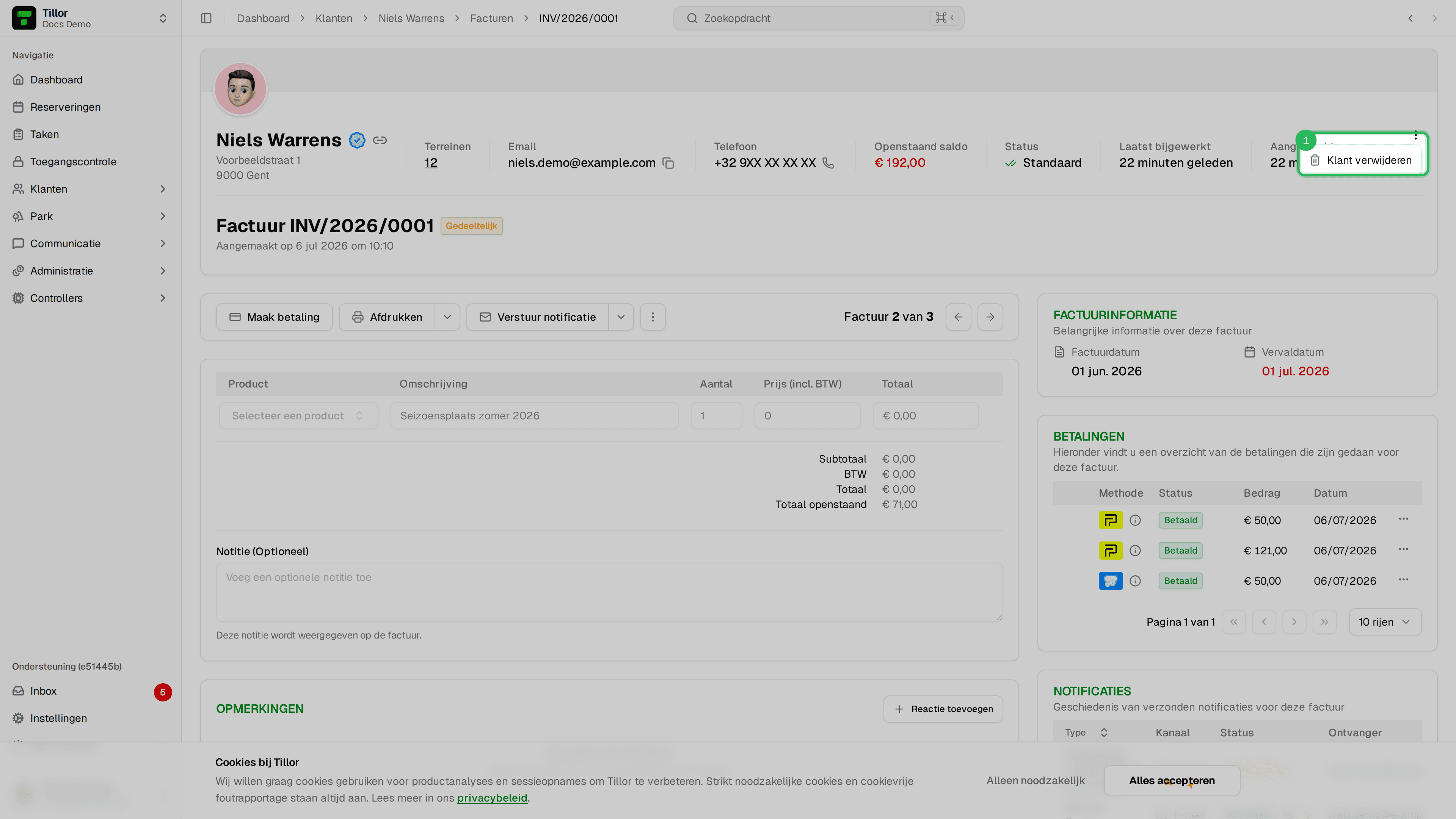Viewport: 1456px width, 819px height.
Task: Click the next-page pagination button
Action: pos(1294,622)
